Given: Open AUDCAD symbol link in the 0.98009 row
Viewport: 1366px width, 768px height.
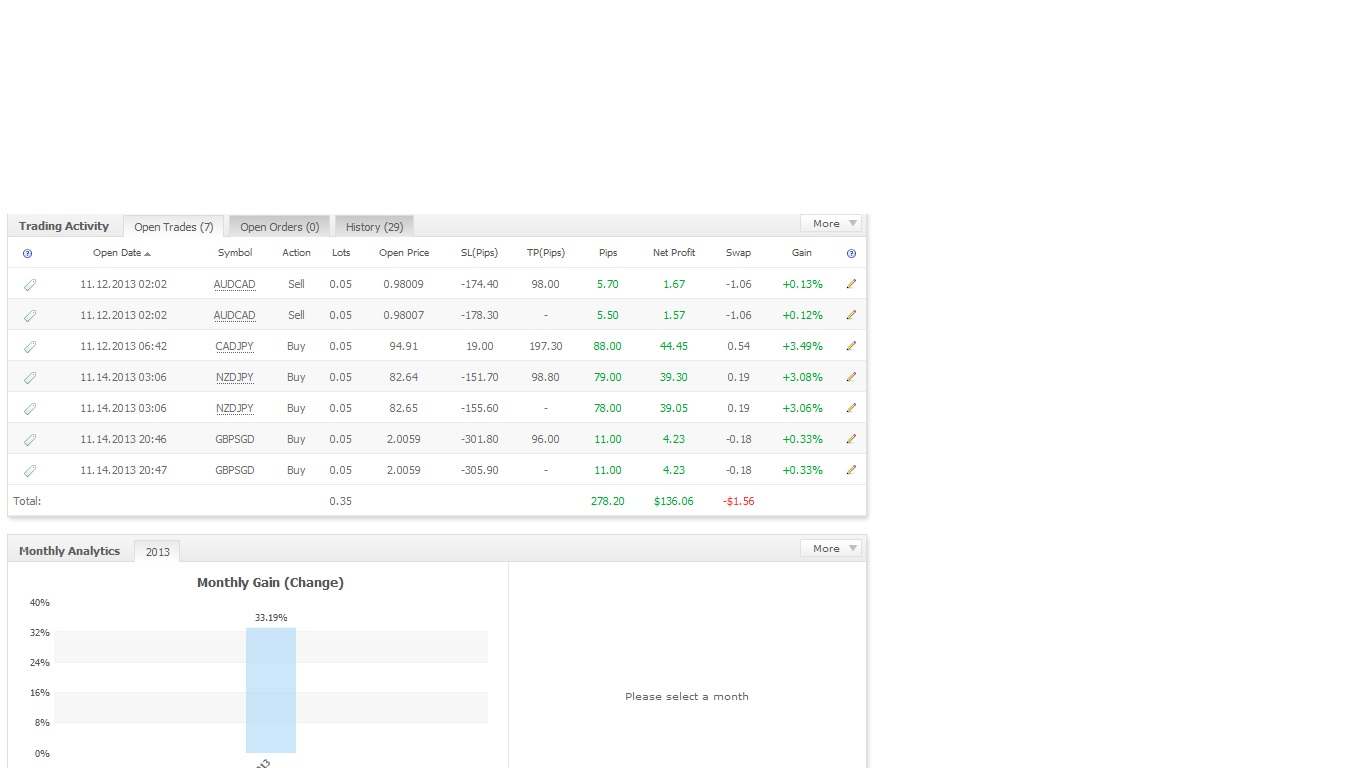Looking at the screenshot, I should click(x=235, y=284).
